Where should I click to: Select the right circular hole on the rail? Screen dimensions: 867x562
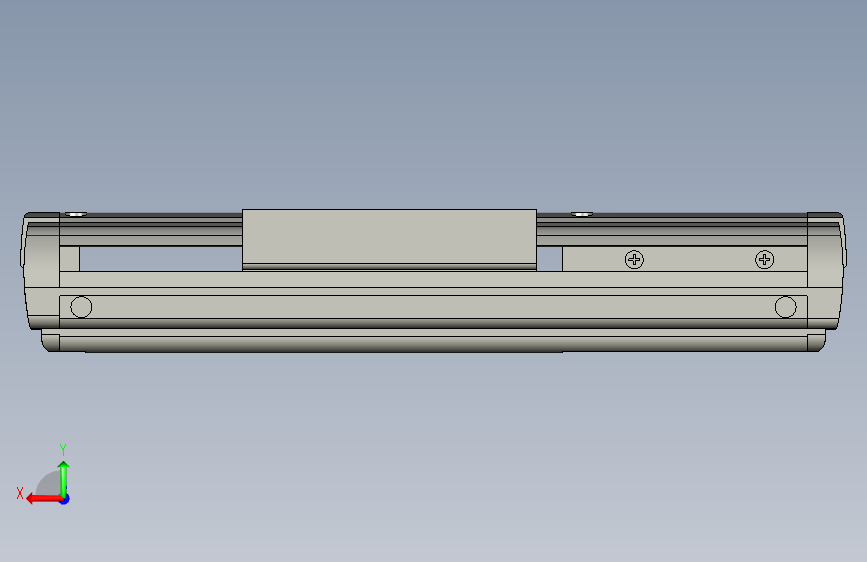786,307
